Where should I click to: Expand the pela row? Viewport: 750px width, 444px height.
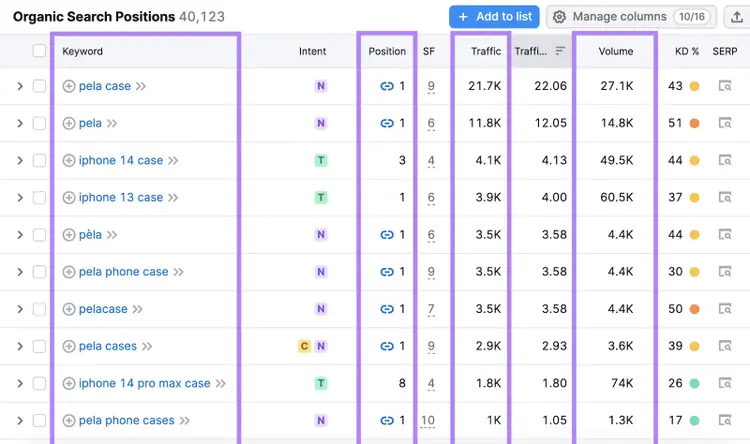coord(20,123)
